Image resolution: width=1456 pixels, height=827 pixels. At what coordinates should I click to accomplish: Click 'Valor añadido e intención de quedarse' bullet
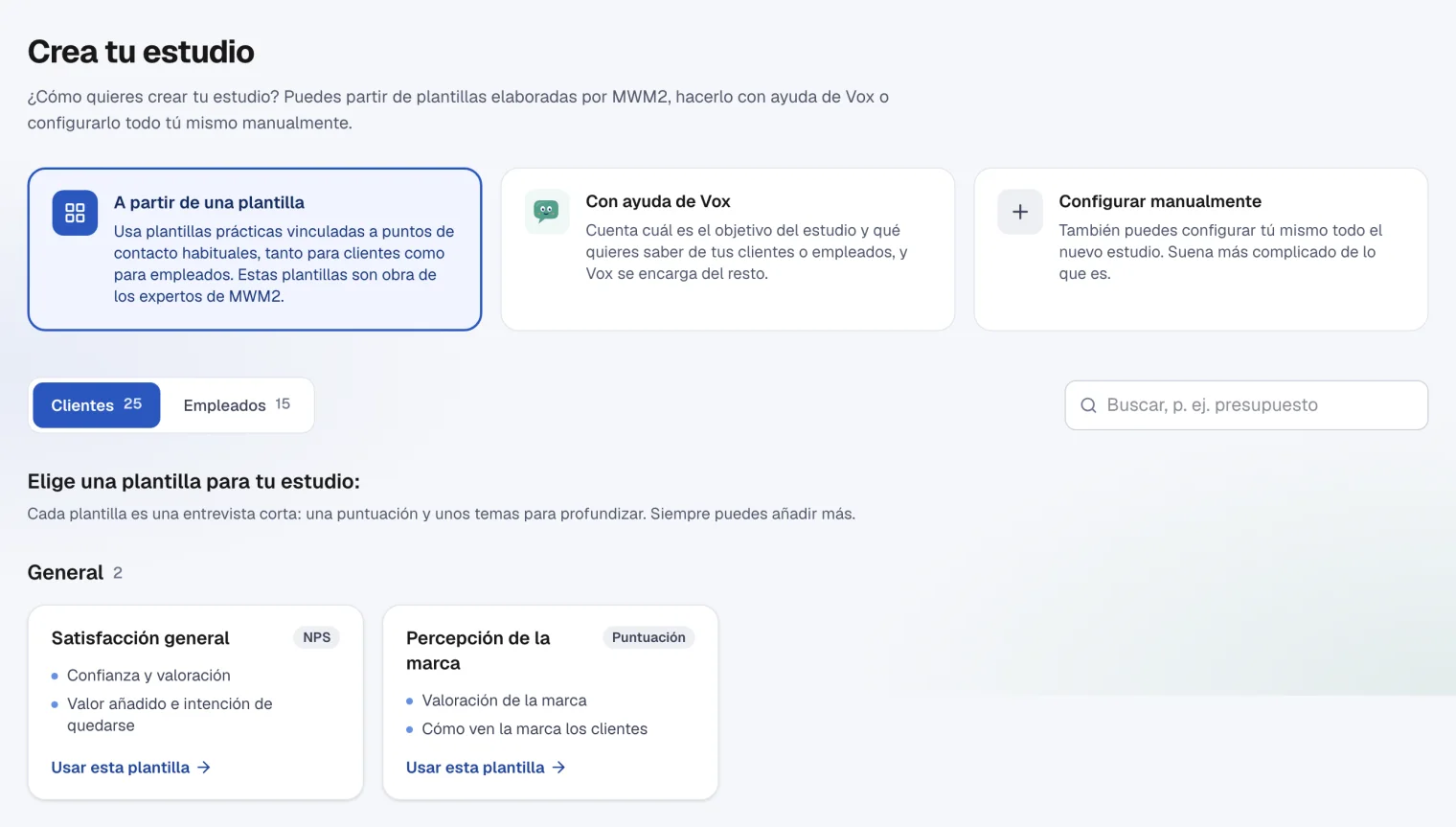click(x=170, y=715)
